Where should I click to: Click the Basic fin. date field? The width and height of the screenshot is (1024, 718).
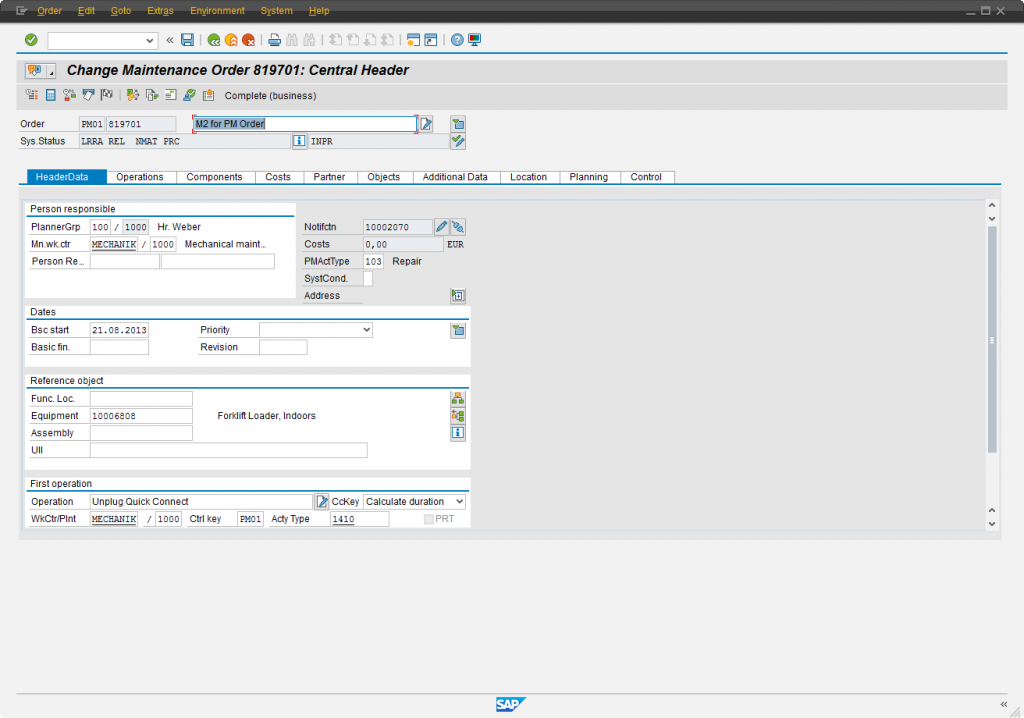[119, 347]
